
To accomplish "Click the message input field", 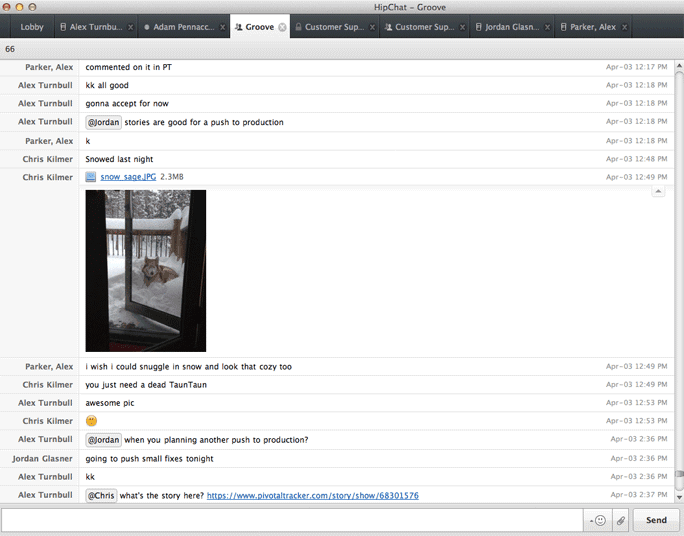I will pyautogui.click(x=292, y=520).
